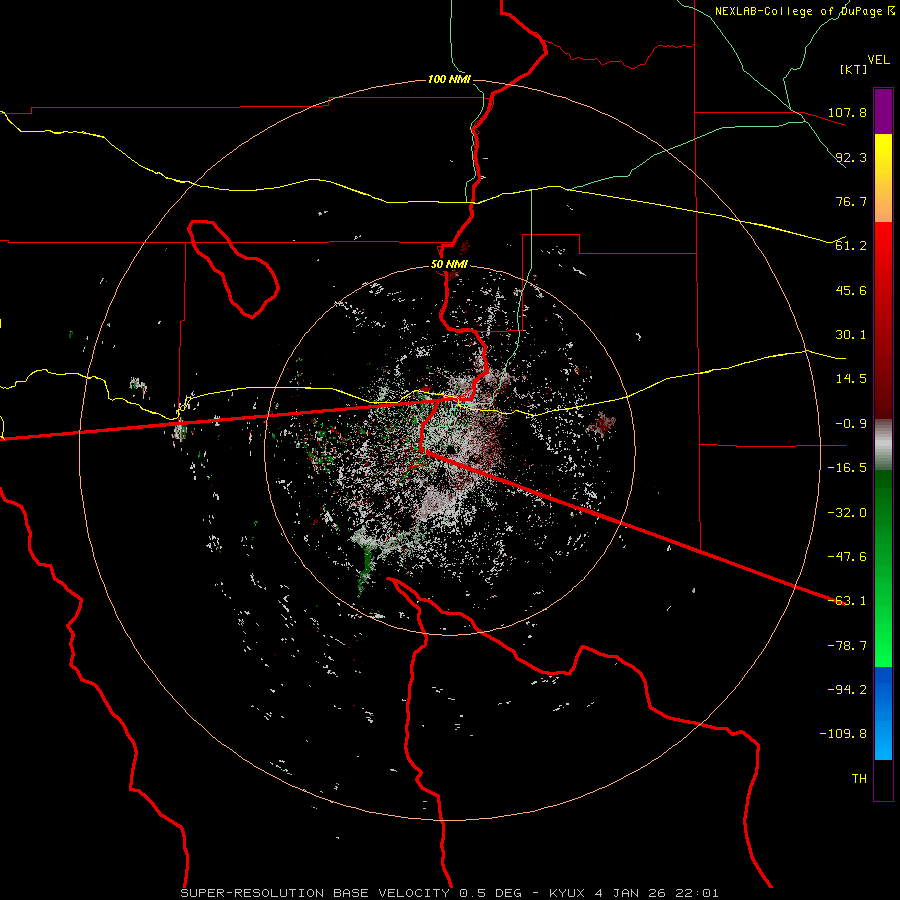Image resolution: width=900 pixels, height=900 pixels.
Task: Pick the purple segment of color bar
Action: pyautogui.click(x=883, y=111)
